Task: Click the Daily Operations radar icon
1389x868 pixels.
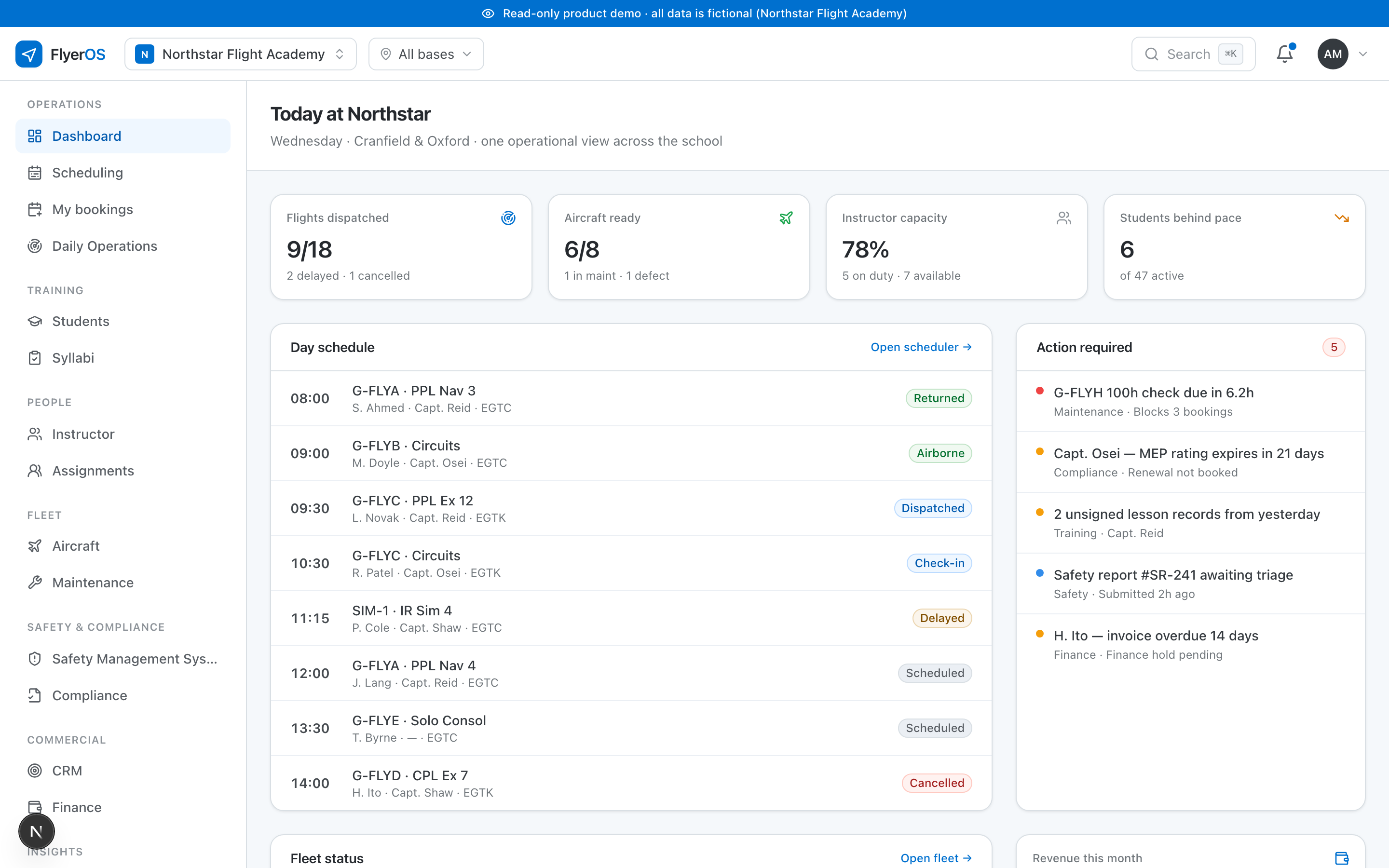Action: (35, 246)
